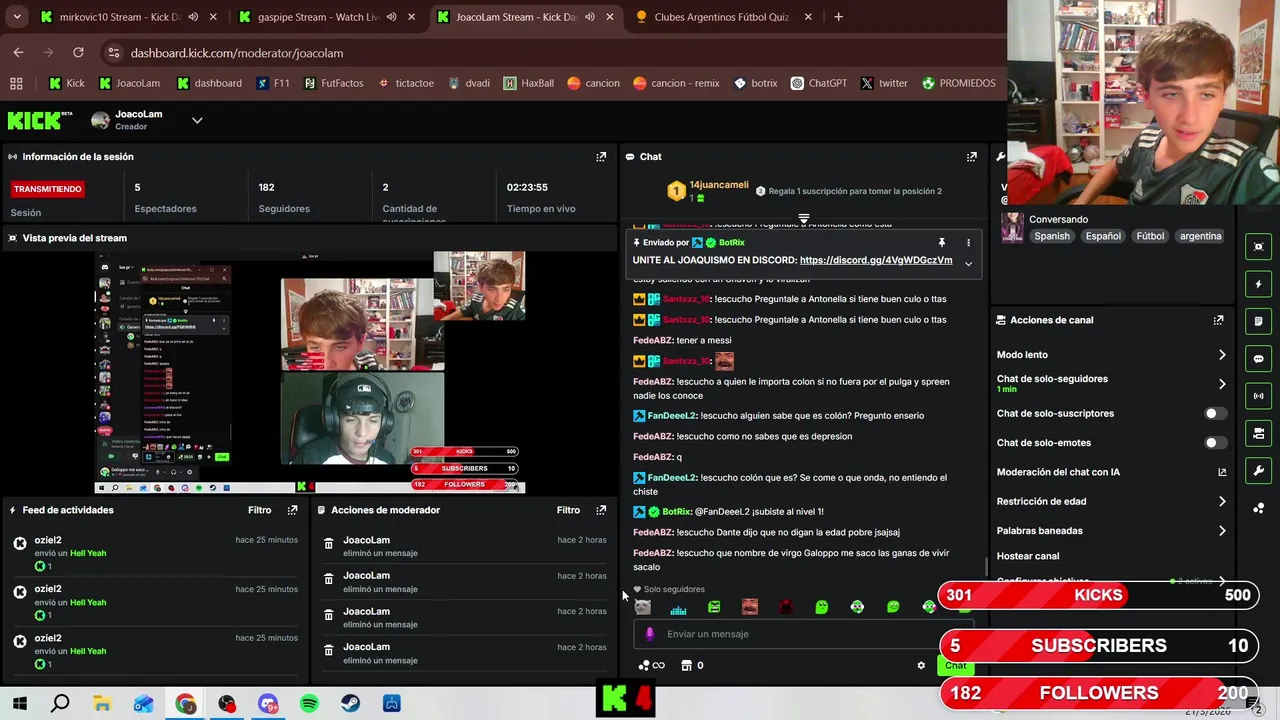The image size is (1280, 720).
Task: Open the channel points infinity icon
Action: (652, 665)
